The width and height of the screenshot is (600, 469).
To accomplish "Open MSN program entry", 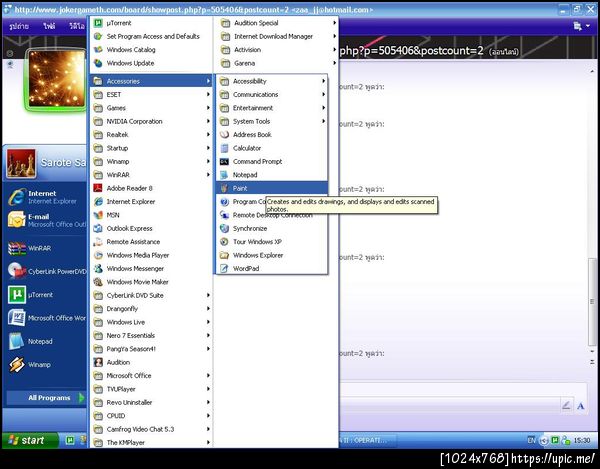I will click(x=151, y=215).
